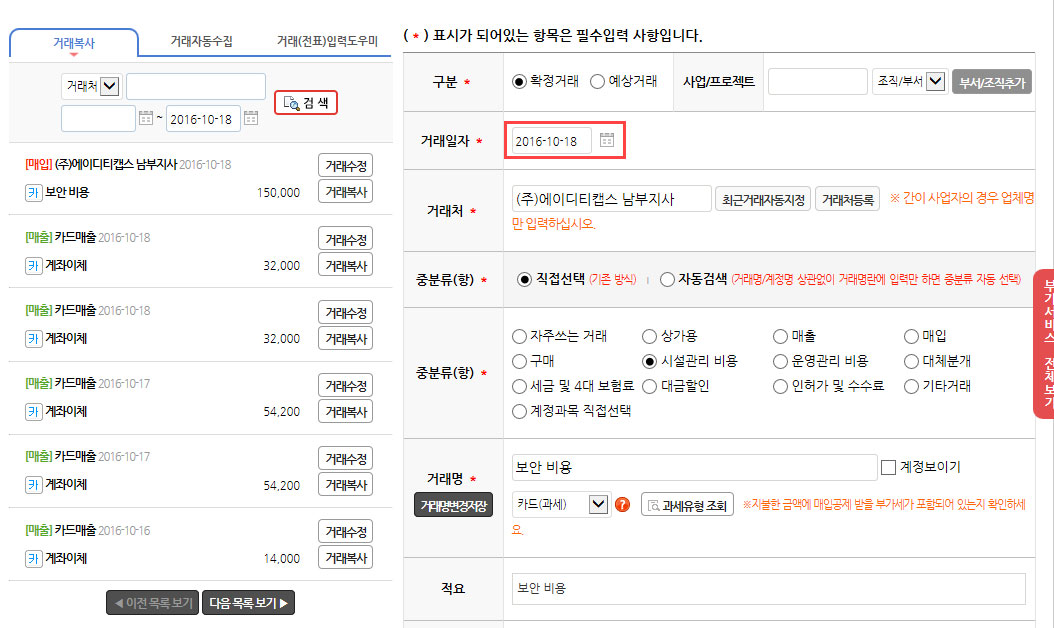
Task: Click the orange question mark help icon
Action: (x=622, y=504)
